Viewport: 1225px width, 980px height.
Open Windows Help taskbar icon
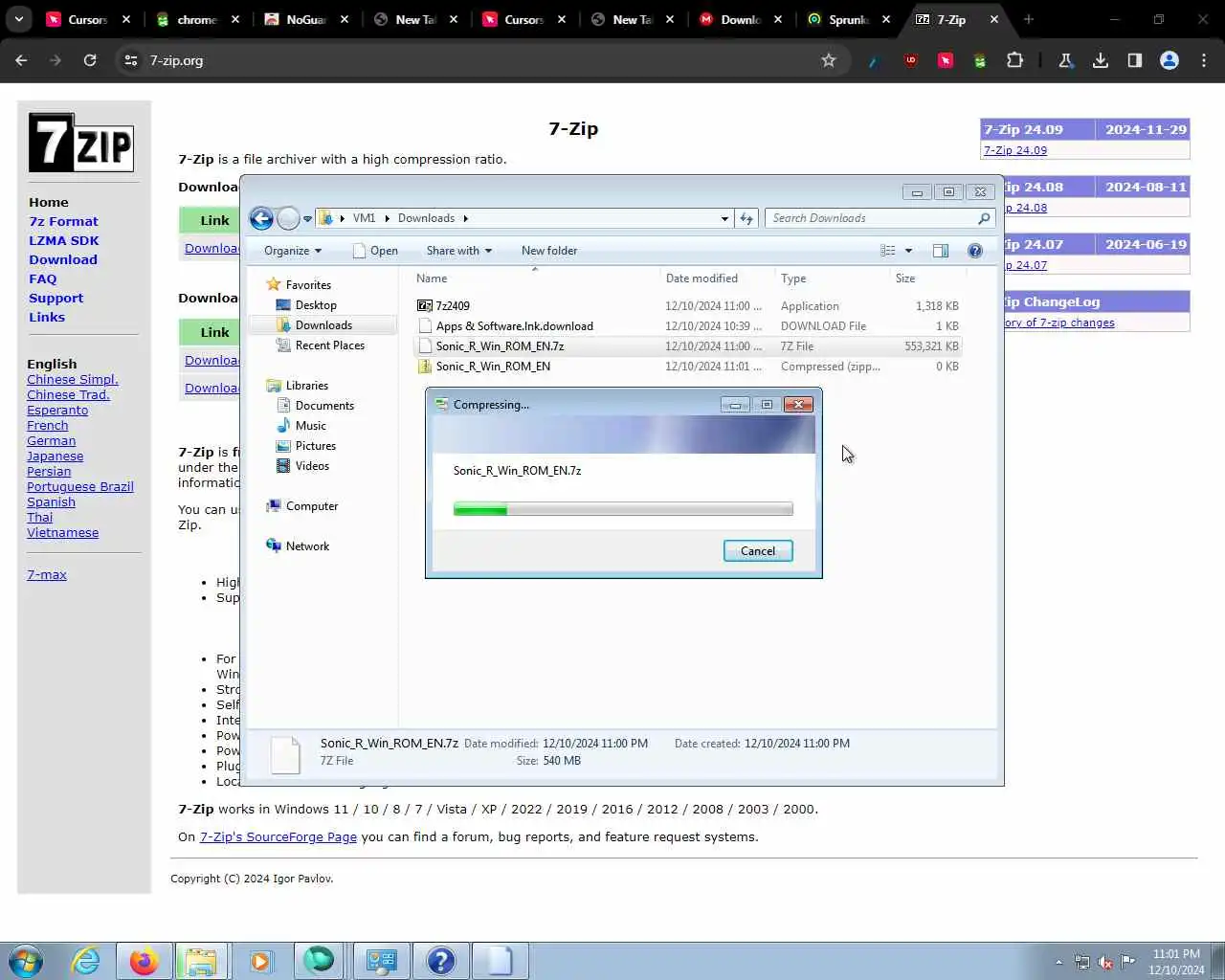(440, 961)
